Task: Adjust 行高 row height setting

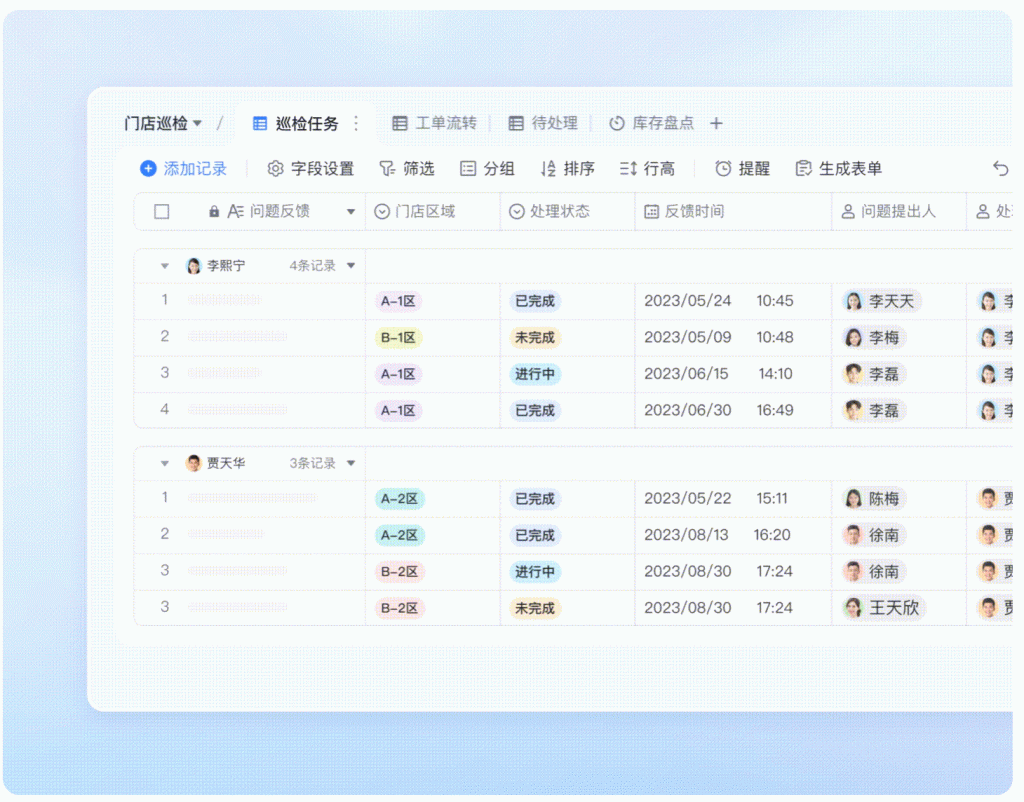Action: coord(647,169)
